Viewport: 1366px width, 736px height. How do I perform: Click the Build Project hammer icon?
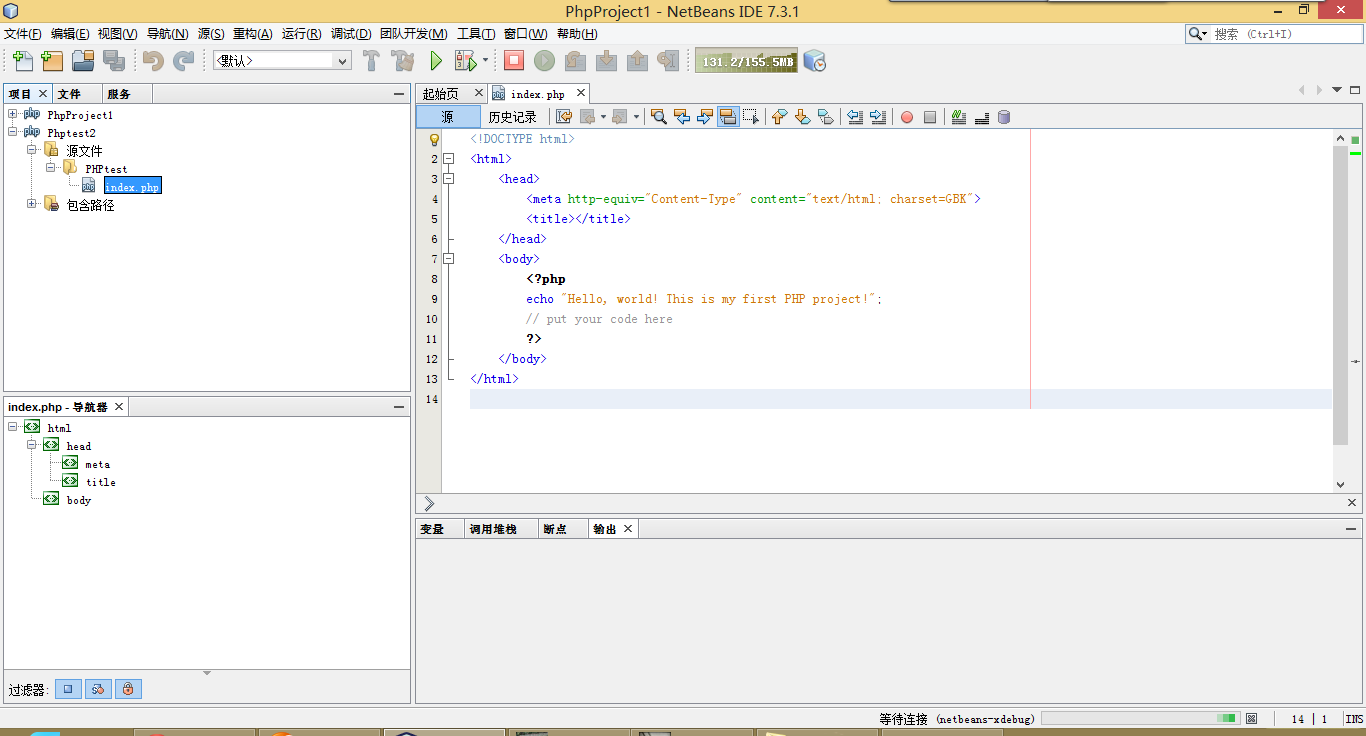[371, 61]
